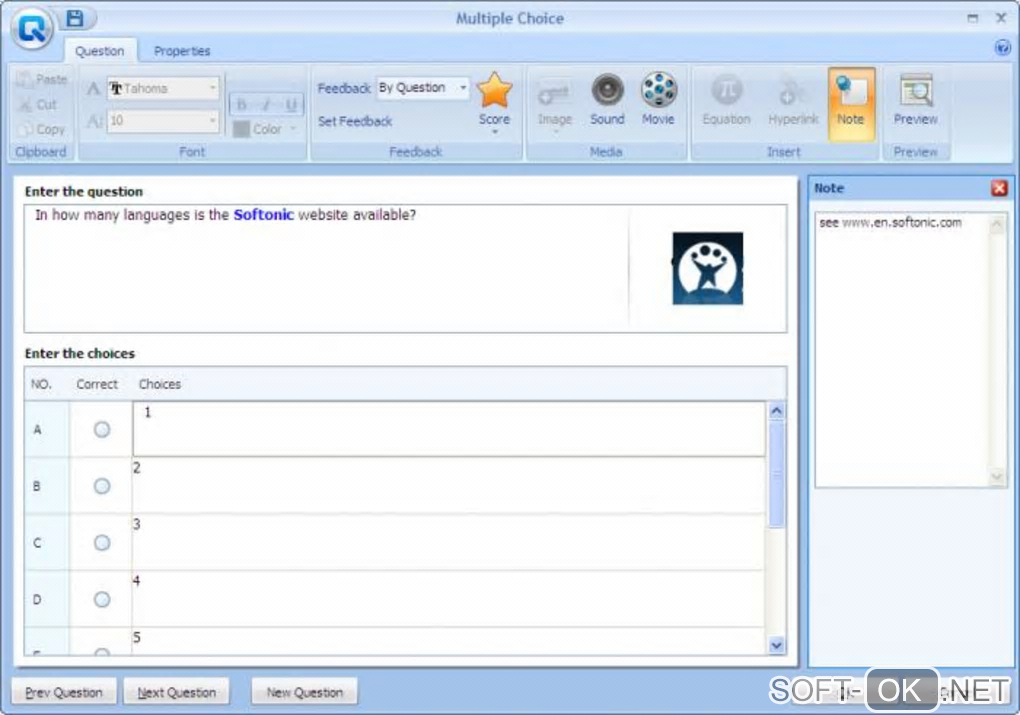Image resolution: width=1020 pixels, height=715 pixels.
Task: Insert an Equation with pi icon
Action: click(727, 99)
